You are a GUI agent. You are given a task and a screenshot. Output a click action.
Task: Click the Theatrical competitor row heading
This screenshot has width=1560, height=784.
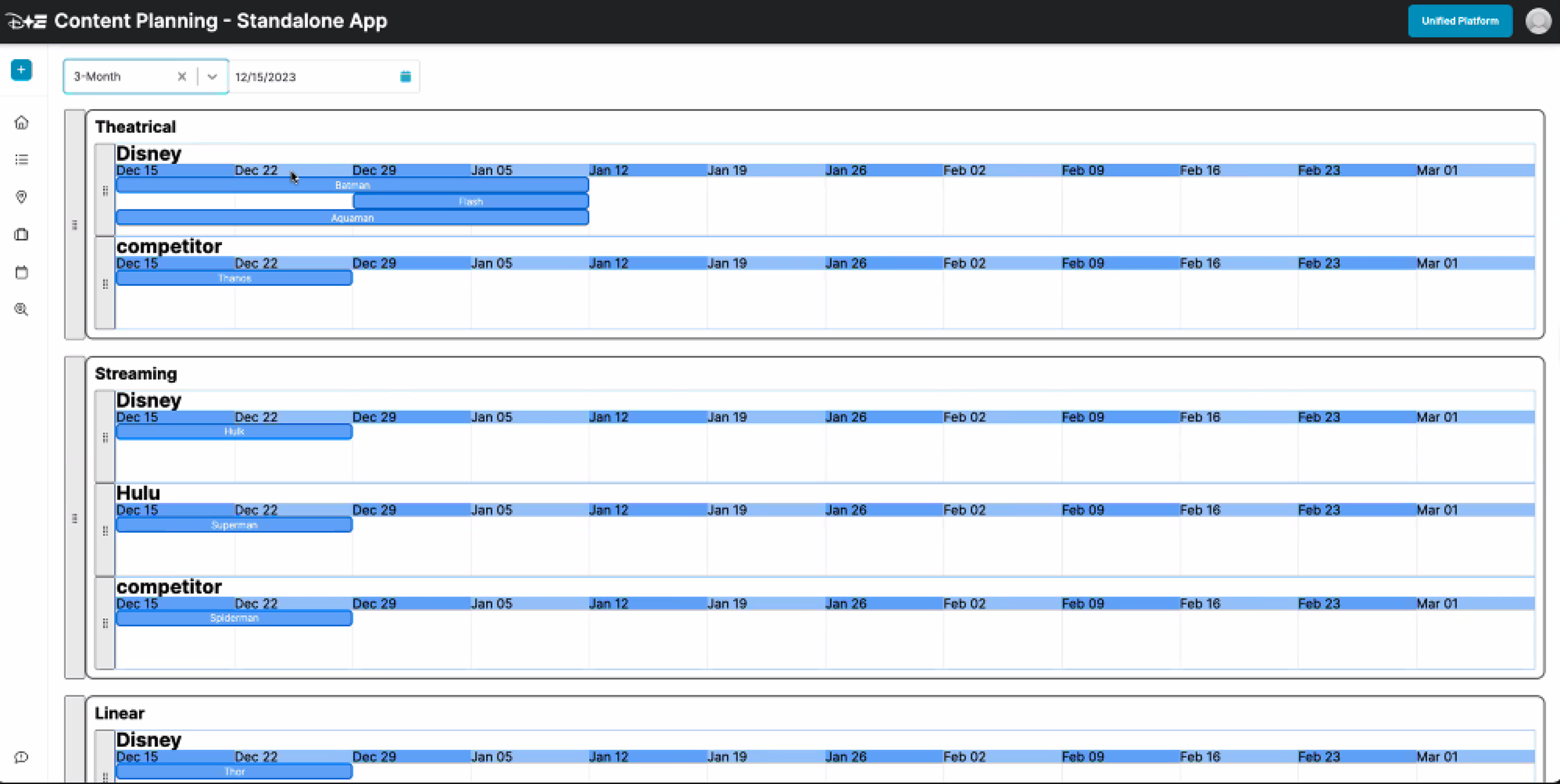coord(169,246)
